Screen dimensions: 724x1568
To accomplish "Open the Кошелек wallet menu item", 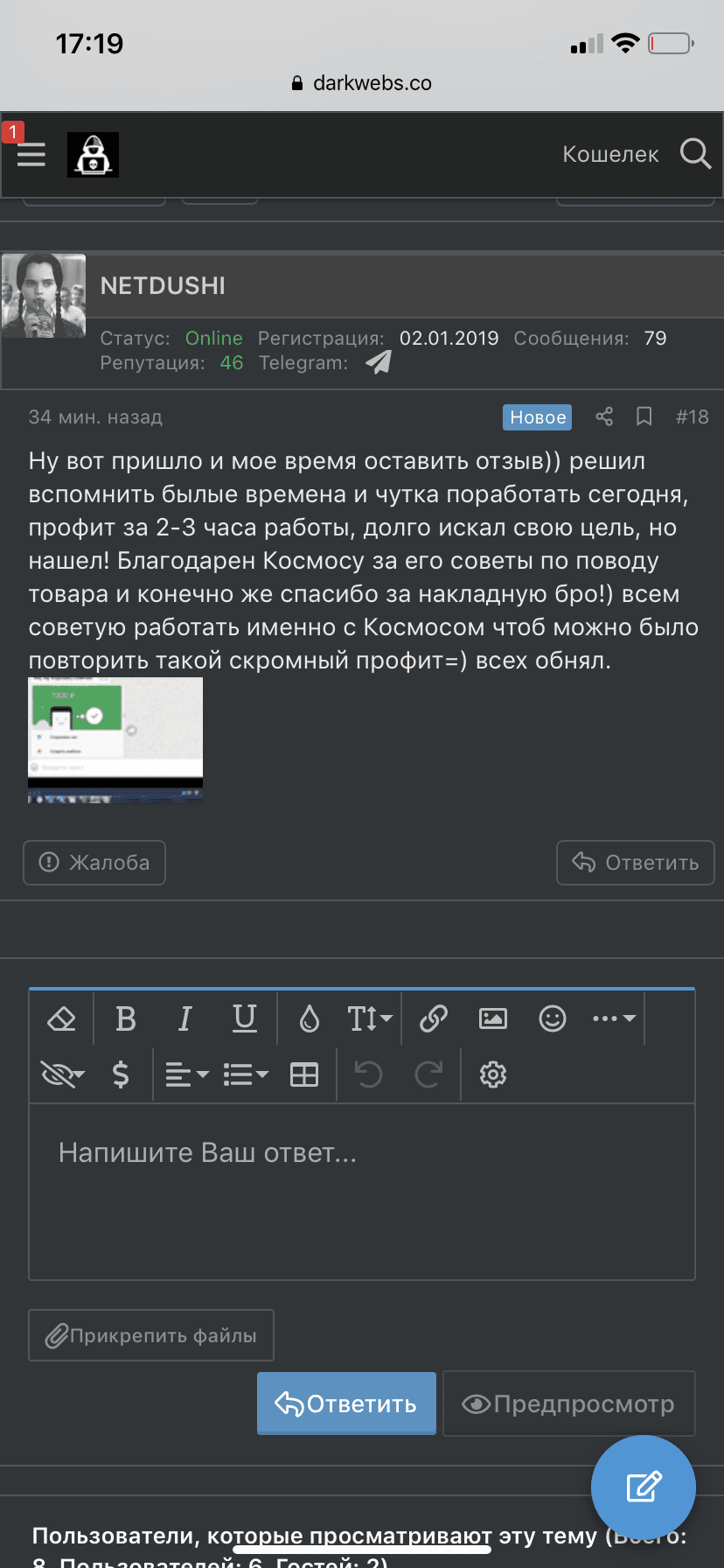I will [x=610, y=154].
